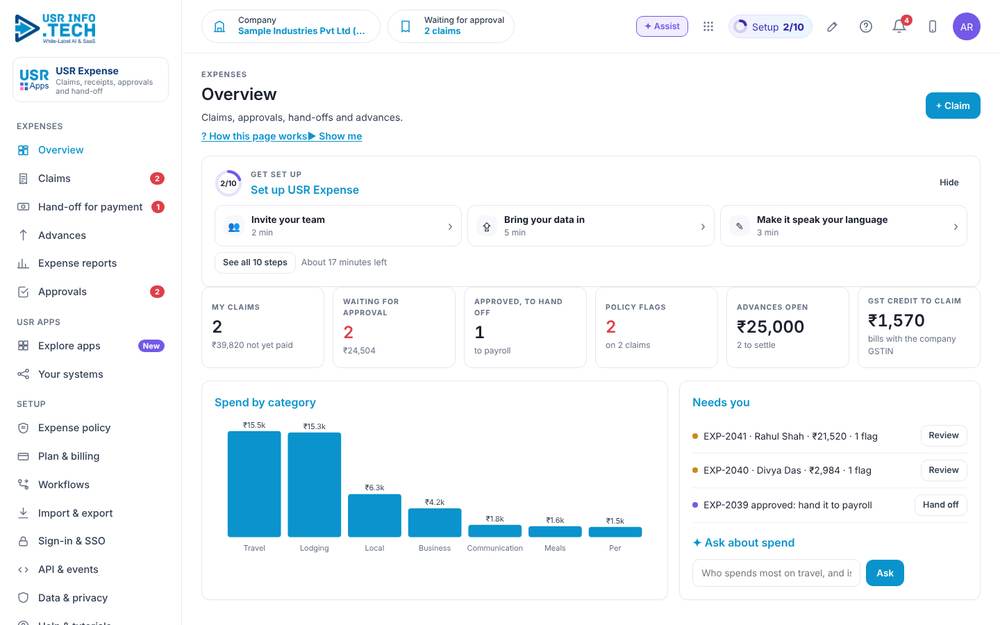Review claim EXP-2041 Rahul Shah
This screenshot has height=625, width=1000.
pos(943,436)
